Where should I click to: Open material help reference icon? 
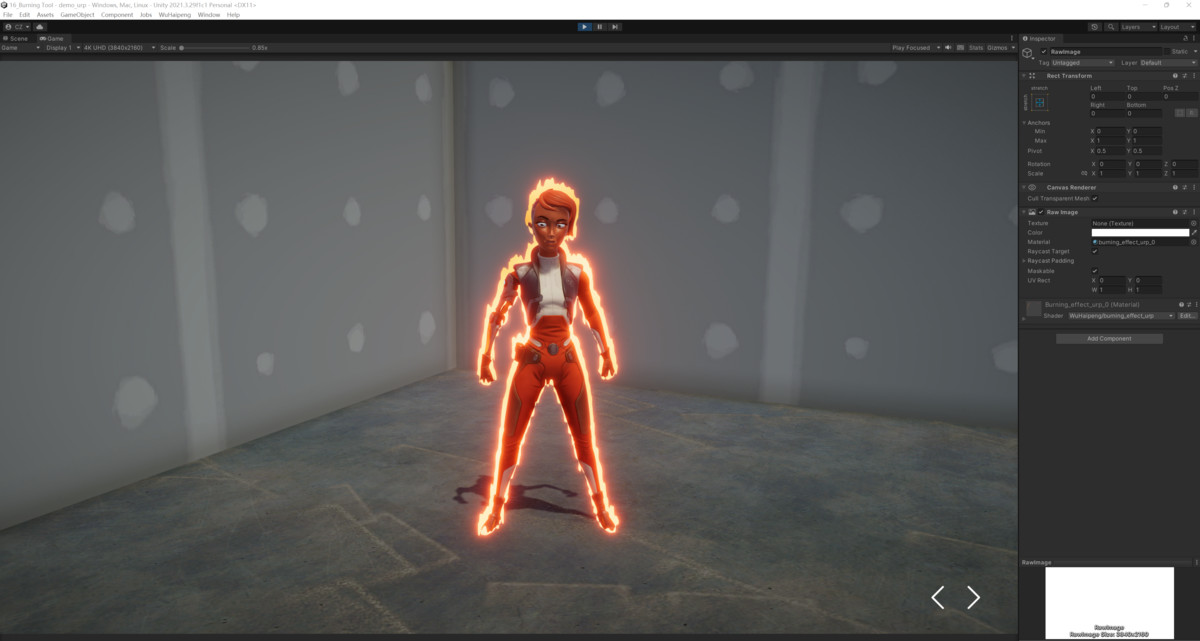pos(1181,305)
